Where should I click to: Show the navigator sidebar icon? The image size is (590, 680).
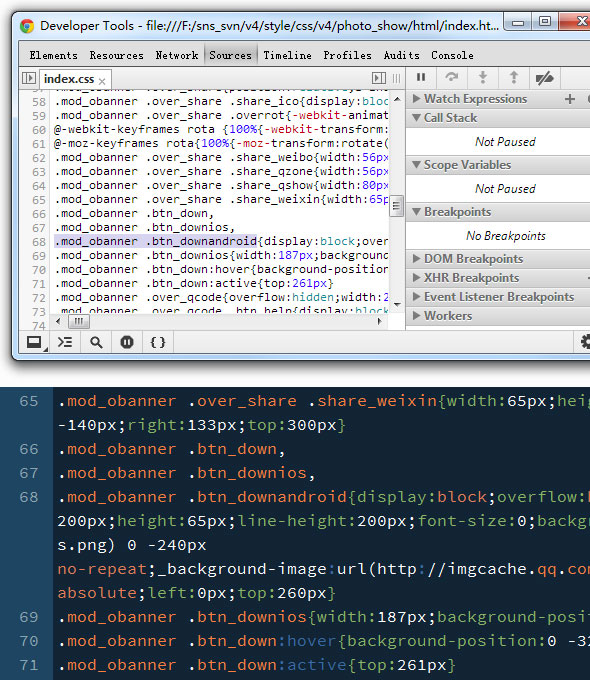(29, 78)
